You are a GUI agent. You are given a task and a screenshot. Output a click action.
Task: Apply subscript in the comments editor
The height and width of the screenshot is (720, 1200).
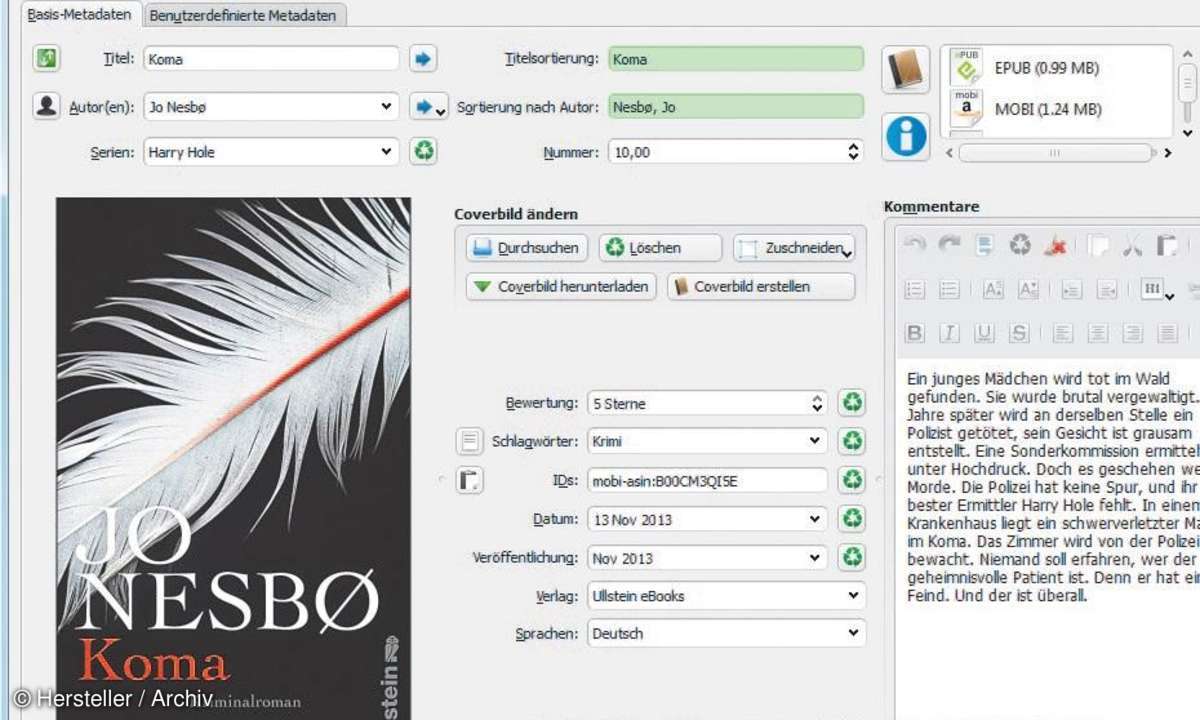1028,290
